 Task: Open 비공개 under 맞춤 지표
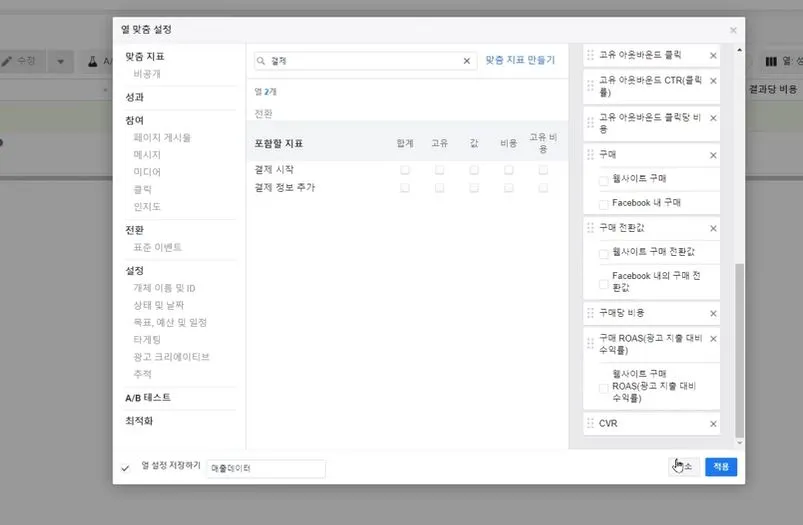pyautogui.click(x=147, y=74)
